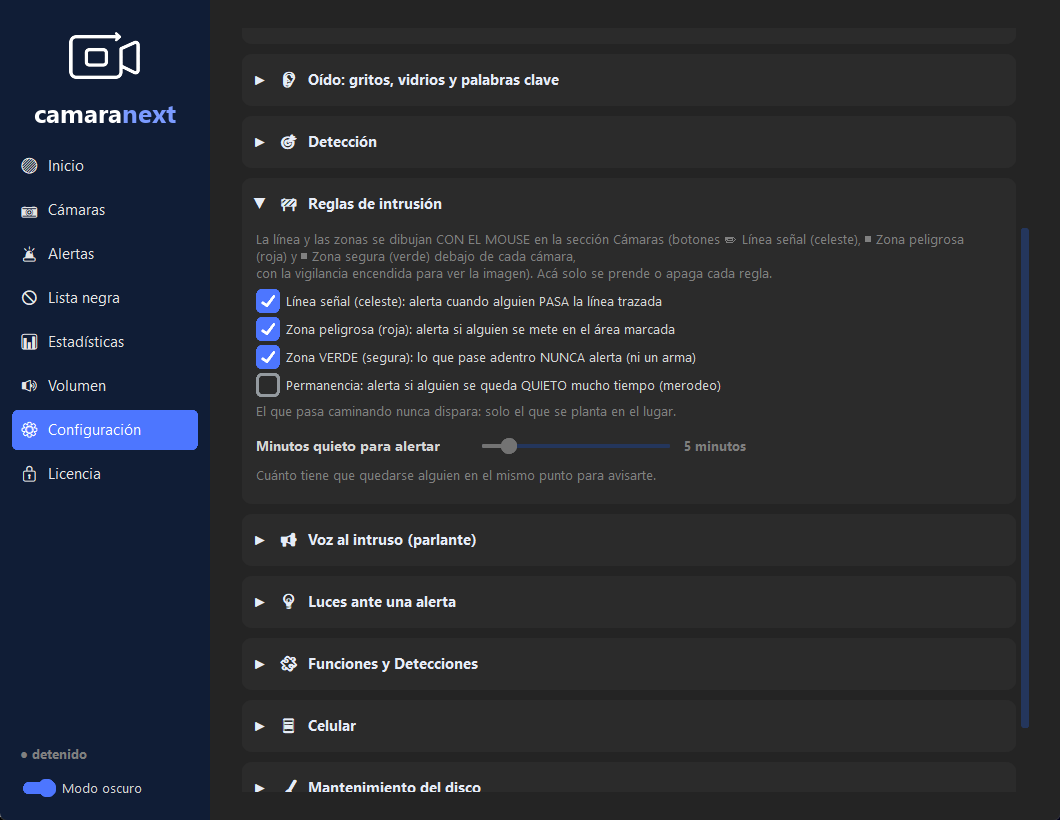The width and height of the screenshot is (1060, 820).
Task: Enable Permanencia merodeo alert checkbox
Action: coord(268,385)
